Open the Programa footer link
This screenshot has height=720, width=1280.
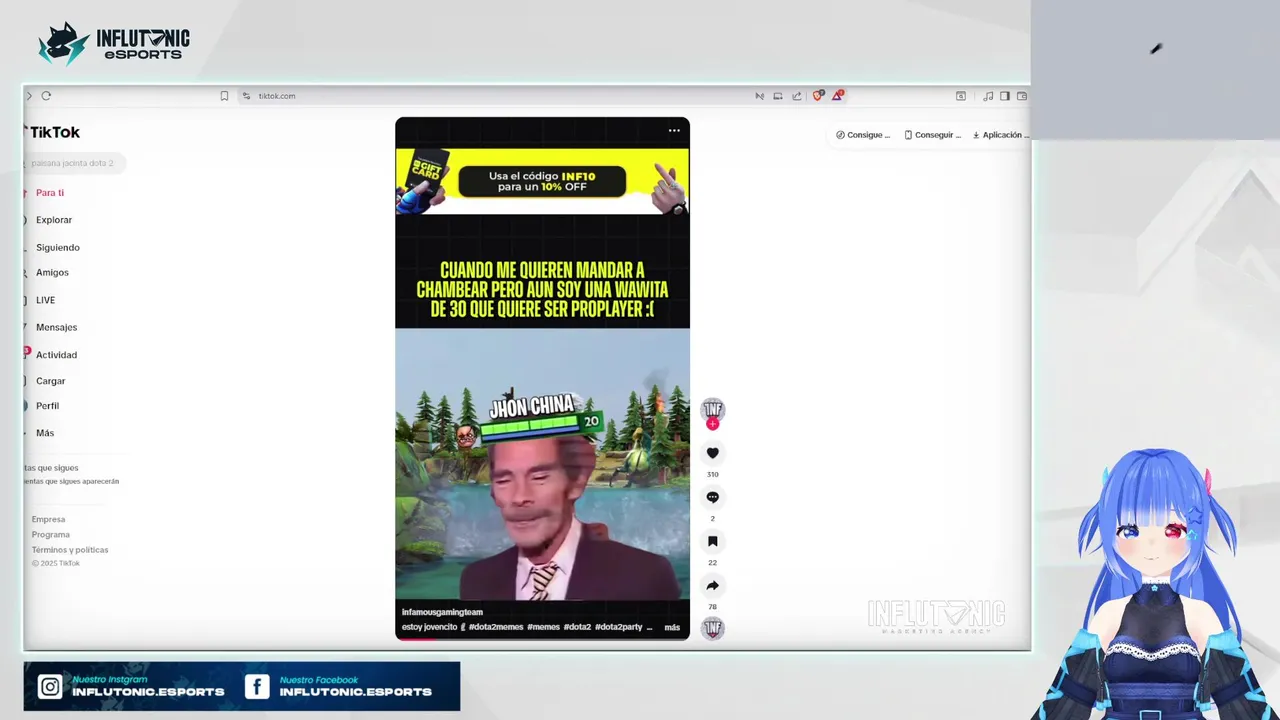point(50,534)
